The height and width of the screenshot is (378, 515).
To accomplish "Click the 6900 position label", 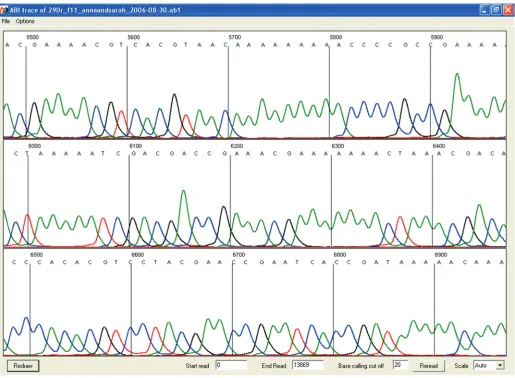I will coord(441,255).
